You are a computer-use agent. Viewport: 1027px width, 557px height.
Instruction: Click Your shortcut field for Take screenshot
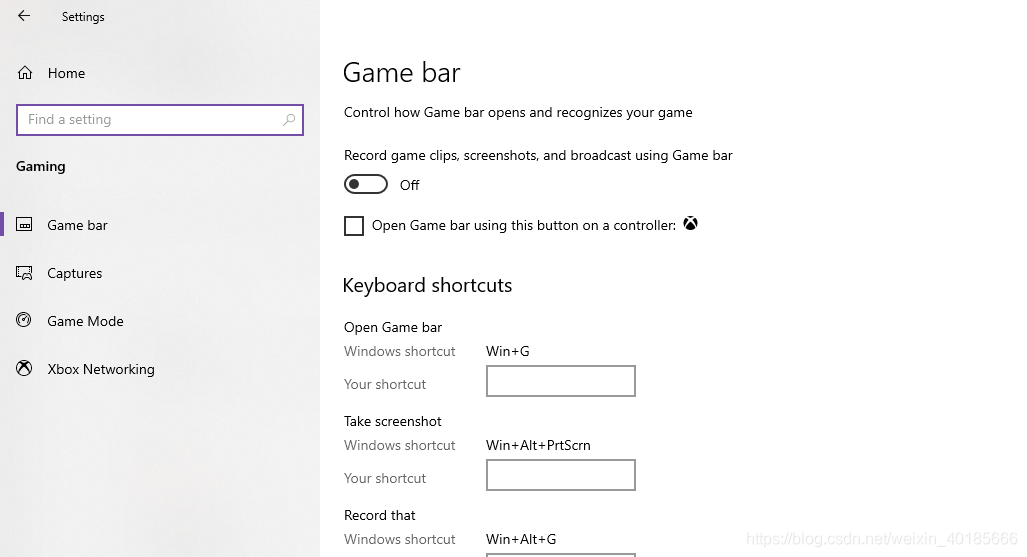(561, 475)
